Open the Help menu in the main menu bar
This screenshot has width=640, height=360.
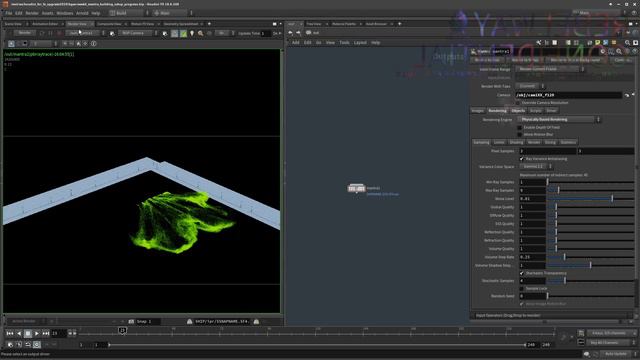click(96, 13)
